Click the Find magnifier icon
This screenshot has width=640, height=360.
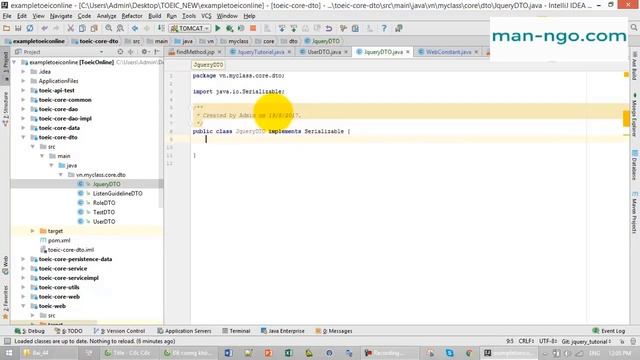(x=109, y=28)
